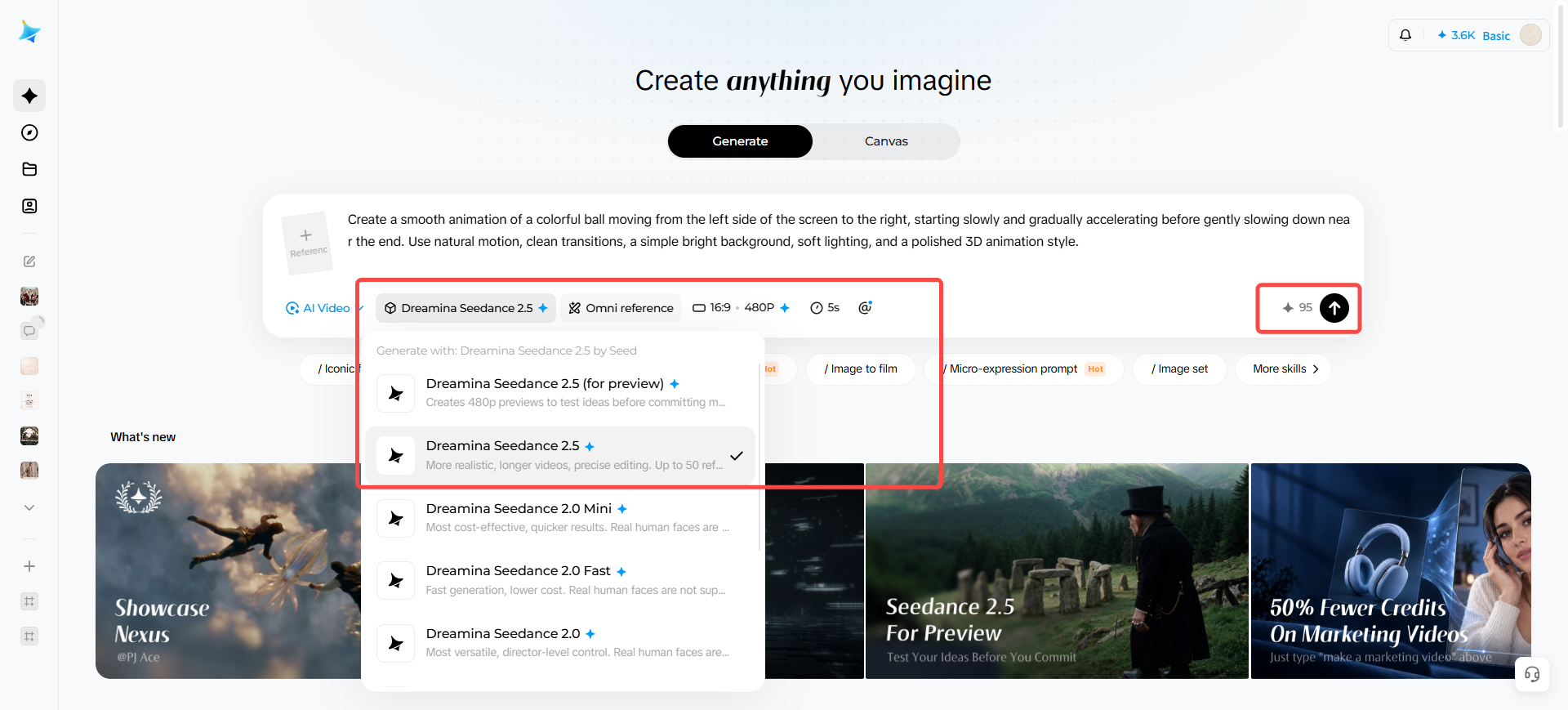The width and height of the screenshot is (1568, 710).
Task: Click the Image to film skill chip
Action: click(861, 369)
